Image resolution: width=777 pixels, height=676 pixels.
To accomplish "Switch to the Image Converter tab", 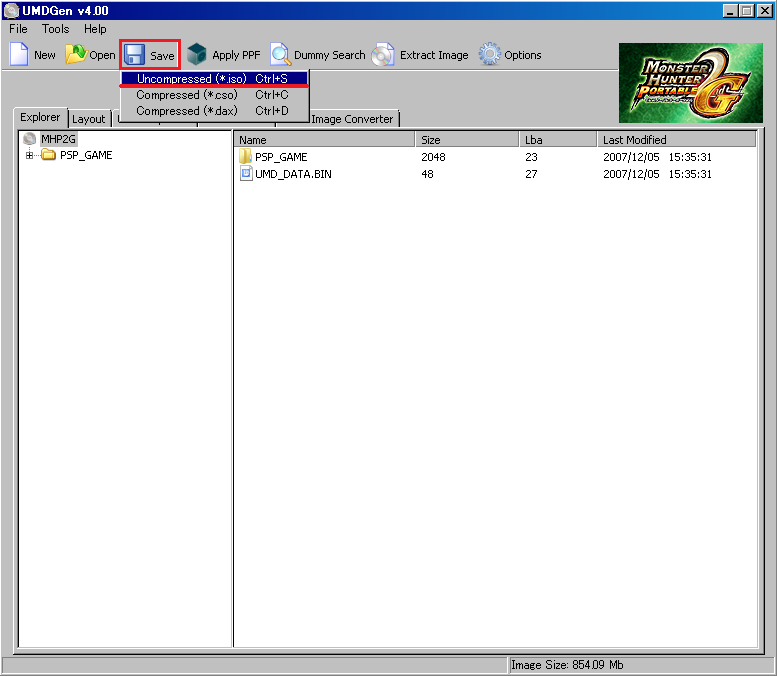I will (x=352, y=119).
